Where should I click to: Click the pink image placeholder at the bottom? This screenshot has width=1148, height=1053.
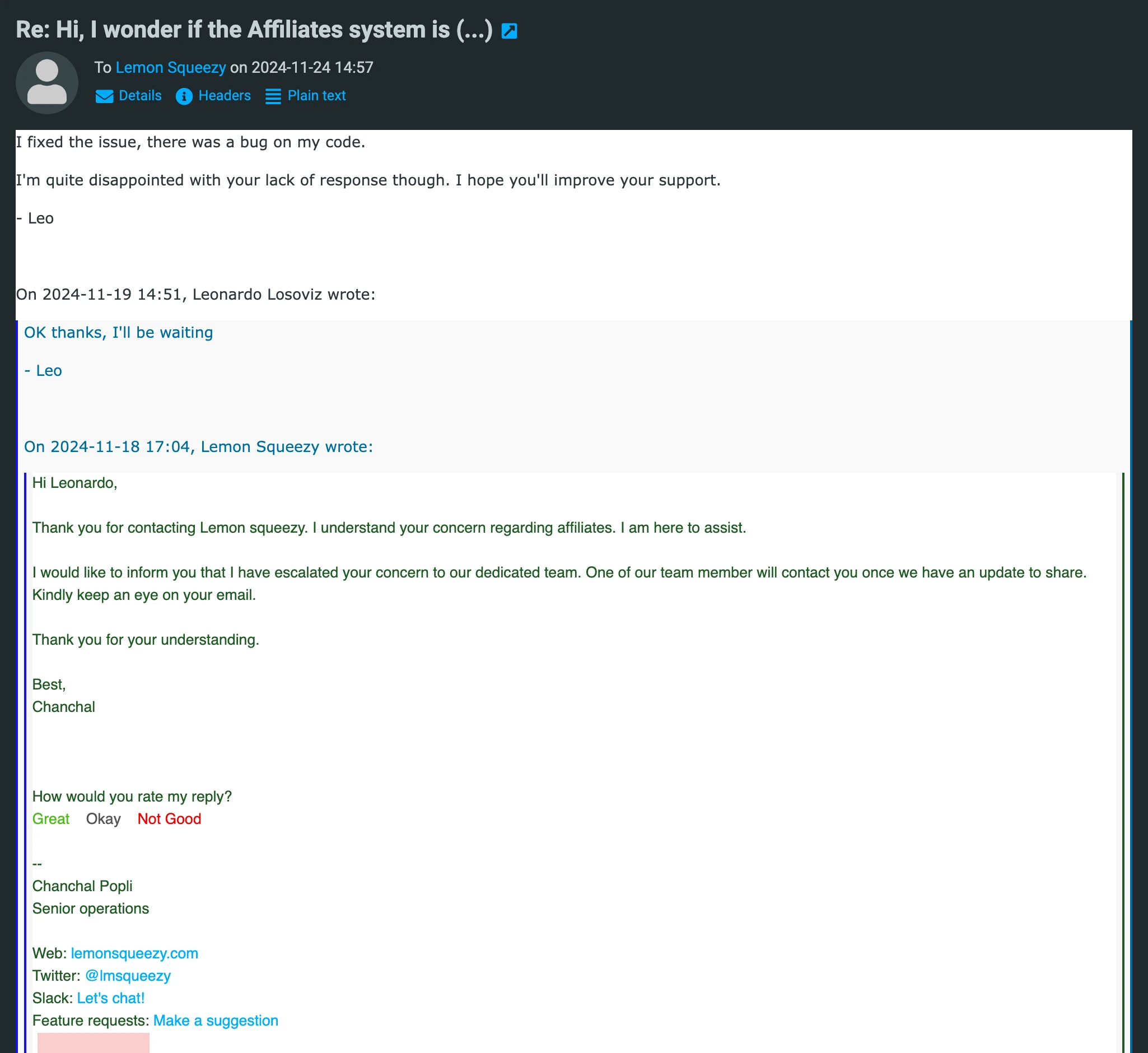point(92,1043)
